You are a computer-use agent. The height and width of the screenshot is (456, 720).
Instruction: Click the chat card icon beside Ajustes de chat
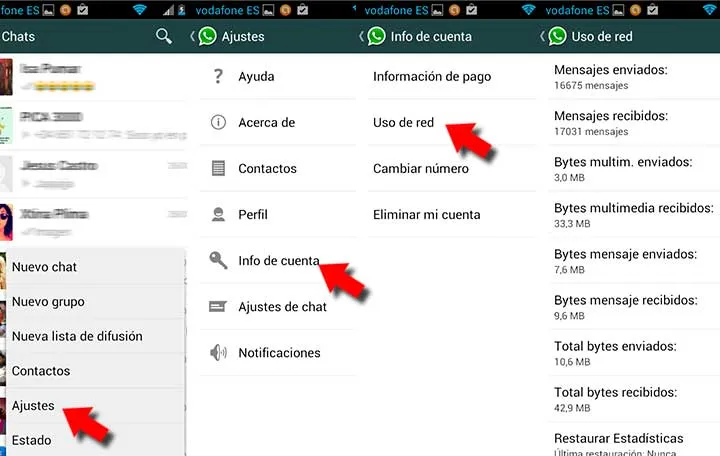coord(218,306)
